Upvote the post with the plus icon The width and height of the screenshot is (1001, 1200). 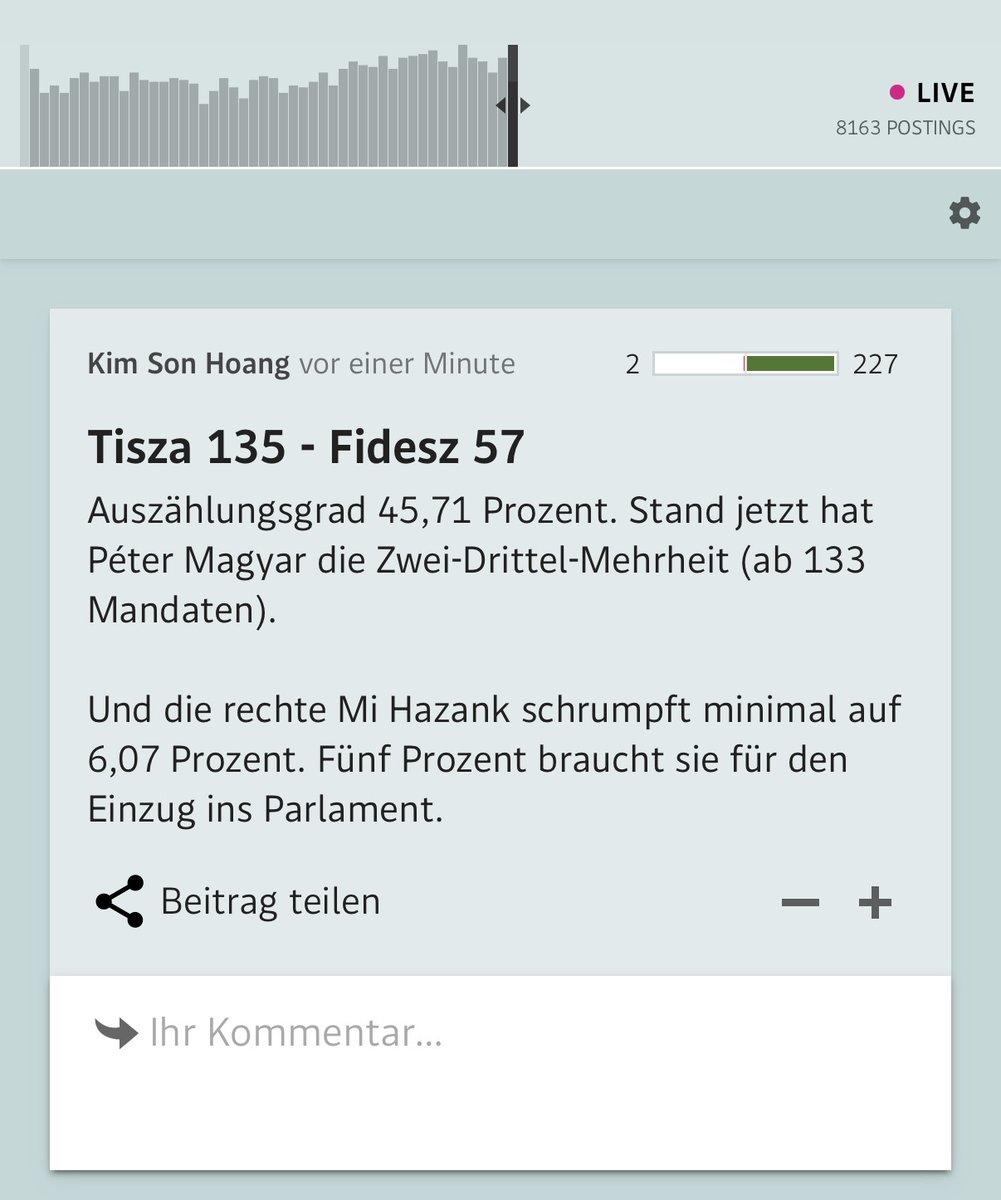coord(875,903)
